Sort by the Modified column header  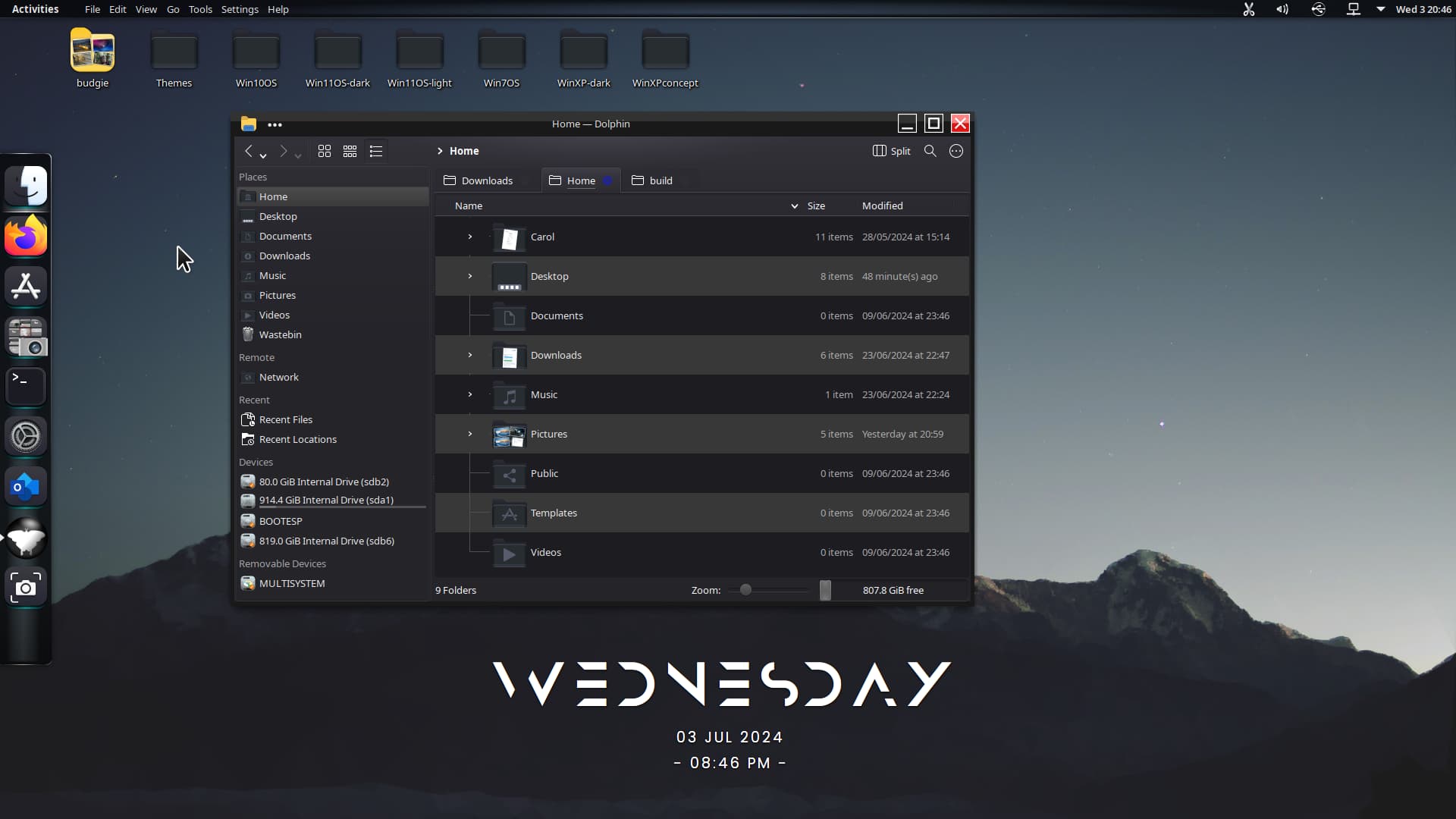pos(882,206)
